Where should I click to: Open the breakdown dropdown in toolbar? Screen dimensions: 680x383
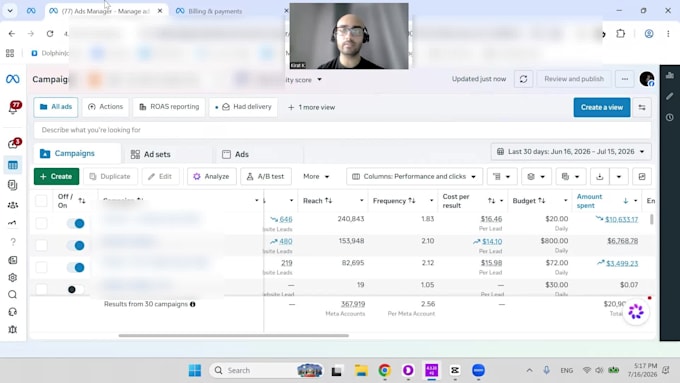click(502, 177)
